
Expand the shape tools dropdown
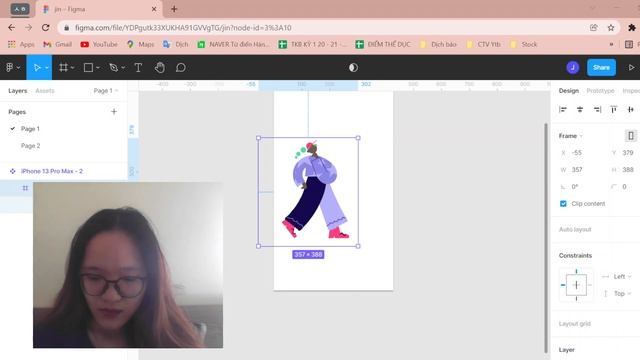pos(98,68)
